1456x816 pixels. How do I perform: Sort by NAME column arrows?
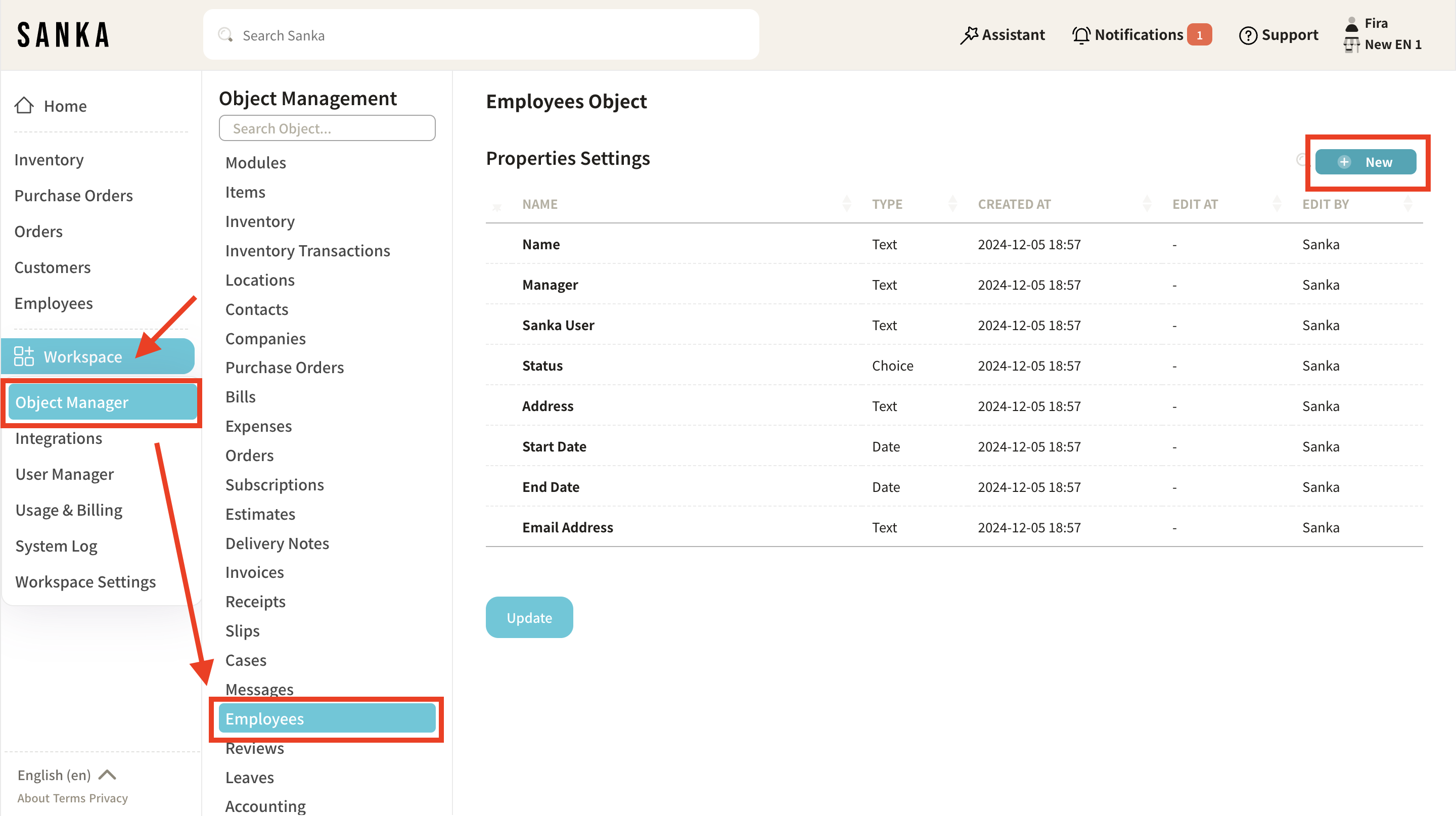(847, 204)
